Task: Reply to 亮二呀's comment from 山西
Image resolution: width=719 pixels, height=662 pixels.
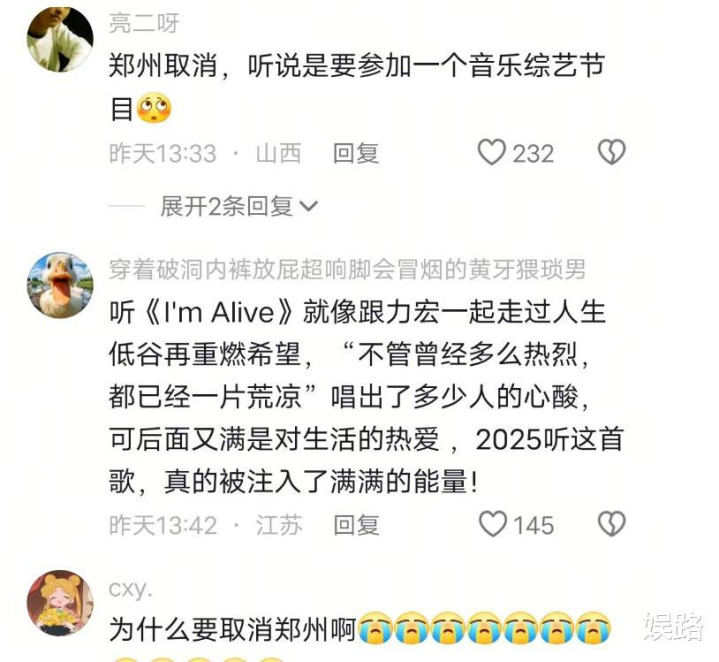Action: [356, 153]
